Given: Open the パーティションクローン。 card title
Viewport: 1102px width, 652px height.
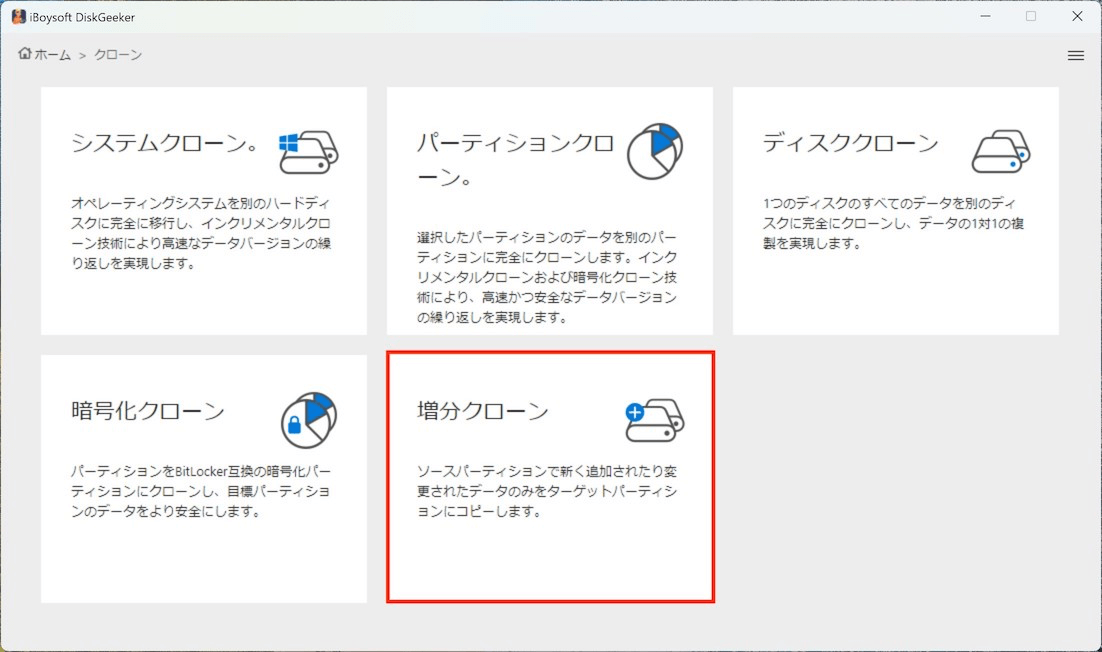Looking at the screenshot, I should click(515, 160).
